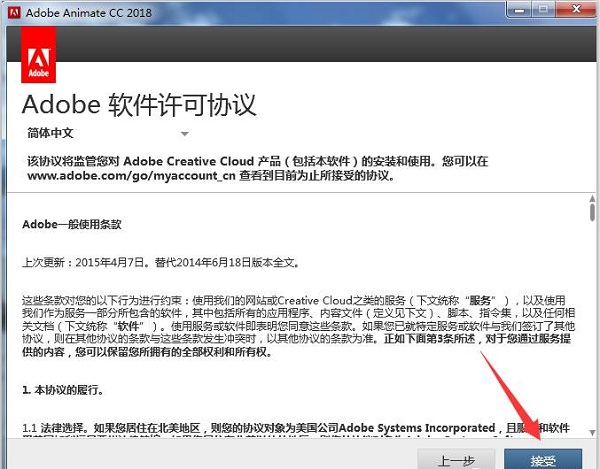
Task: Click the 上次更新 2015年4月7日 line
Action: (x=160, y=262)
